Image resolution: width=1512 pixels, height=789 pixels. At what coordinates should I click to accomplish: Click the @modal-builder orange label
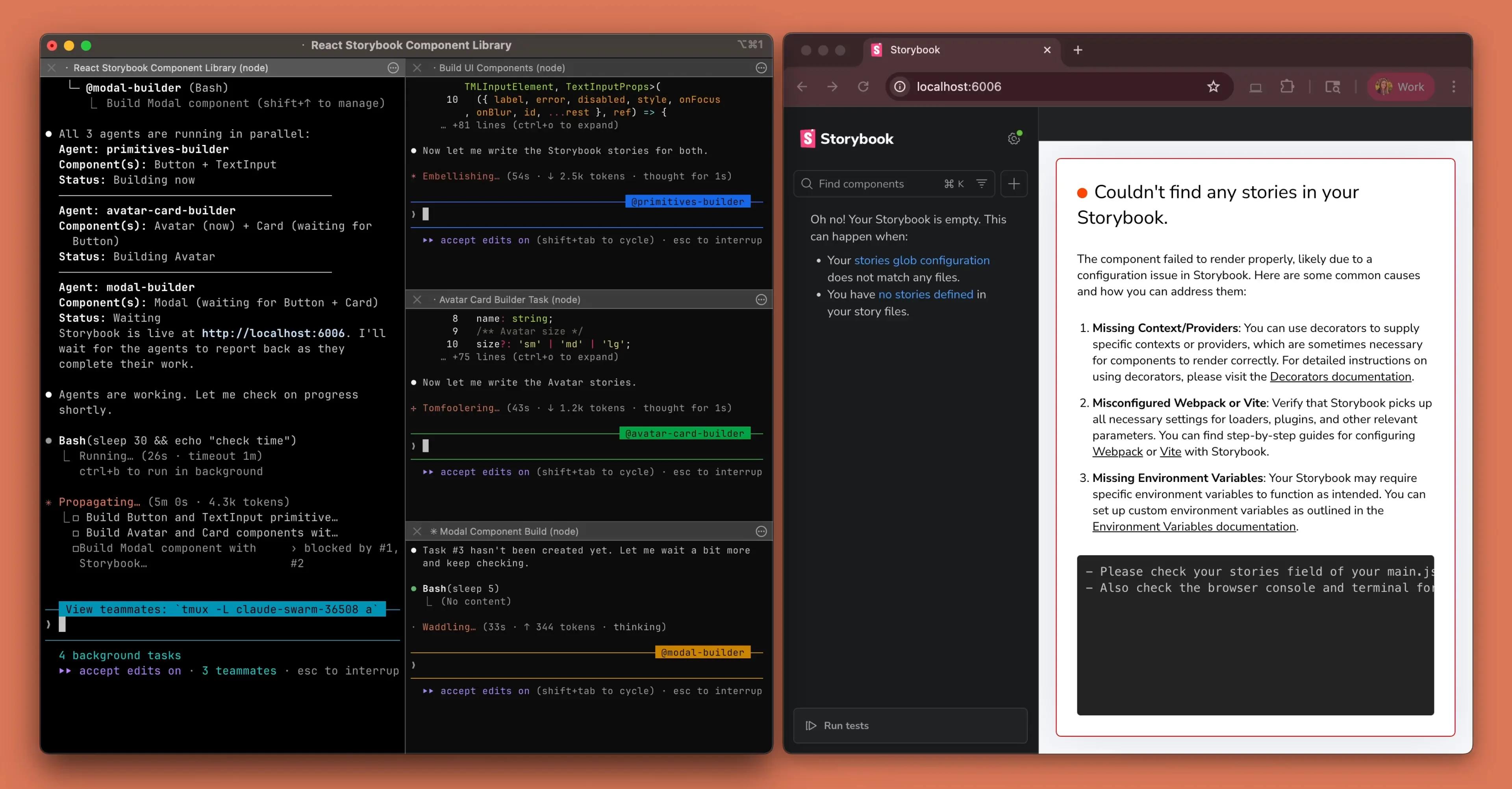[702, 653]
